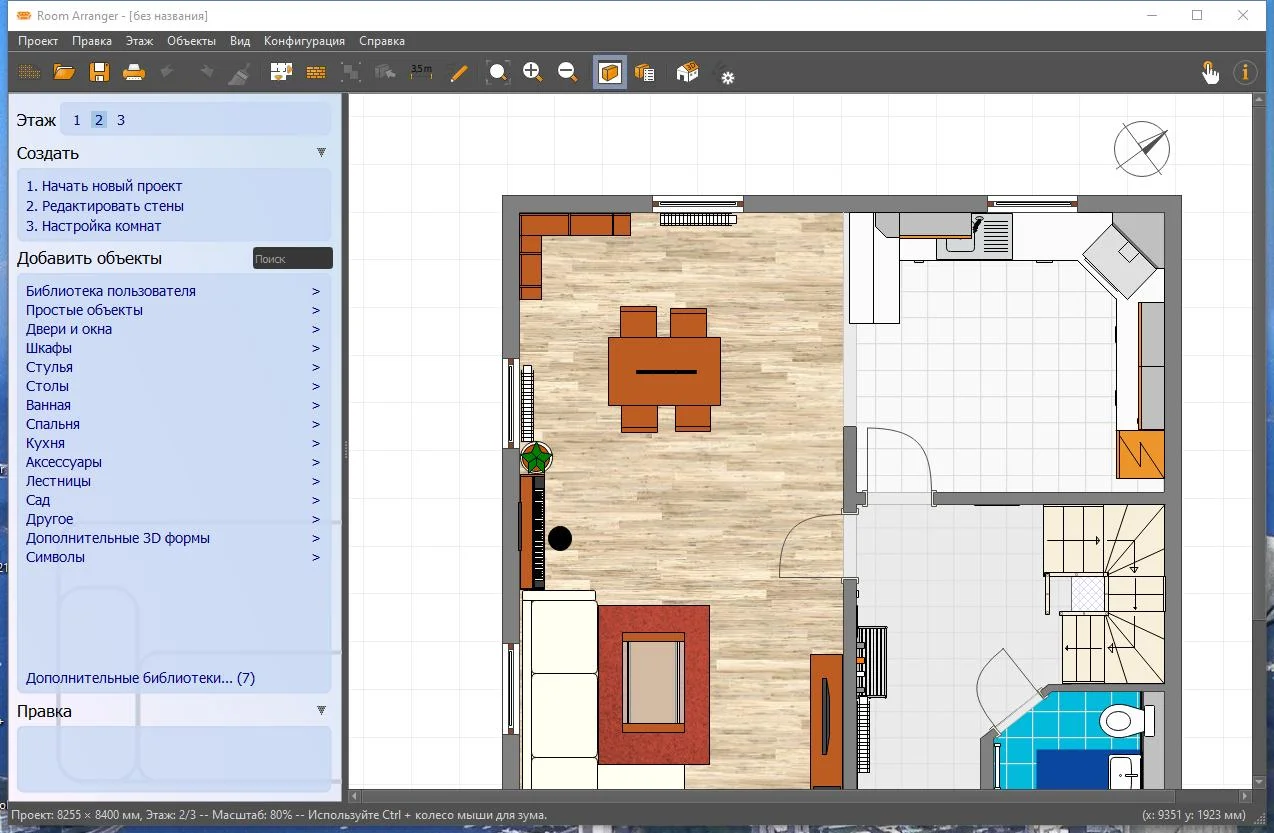Image resolution: width=1274 pixels, height=833 pixels.
Task: Toggle the highlighted orange box object button
Action: tap(610, 72)
